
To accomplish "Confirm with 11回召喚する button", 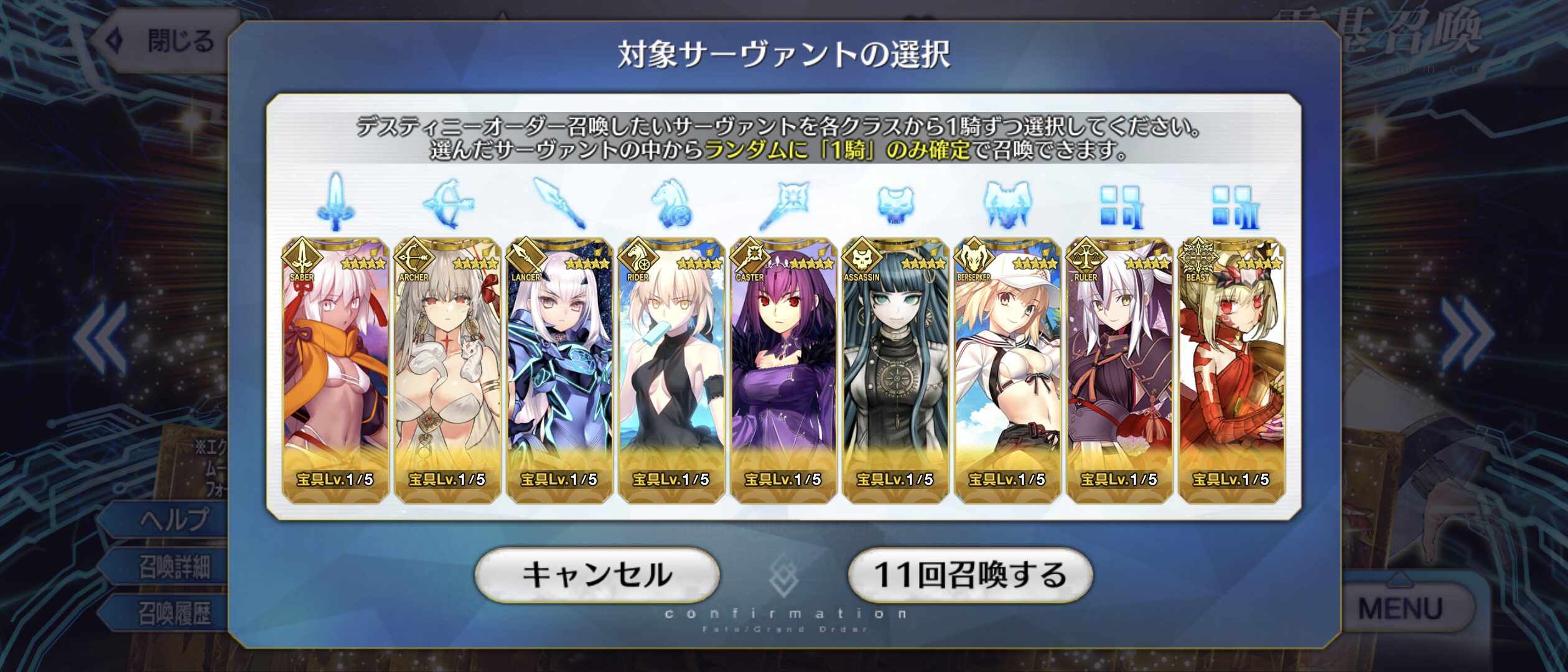I will (970, 575).
